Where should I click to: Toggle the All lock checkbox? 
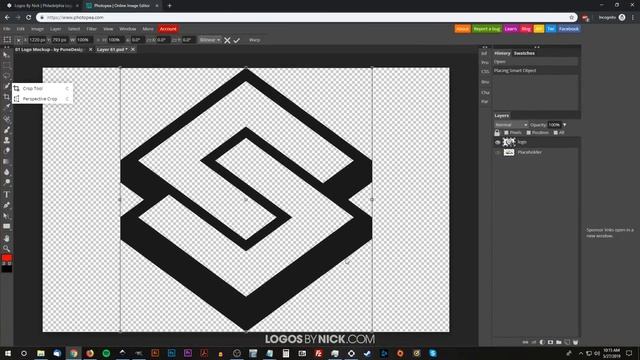(556, 133)
